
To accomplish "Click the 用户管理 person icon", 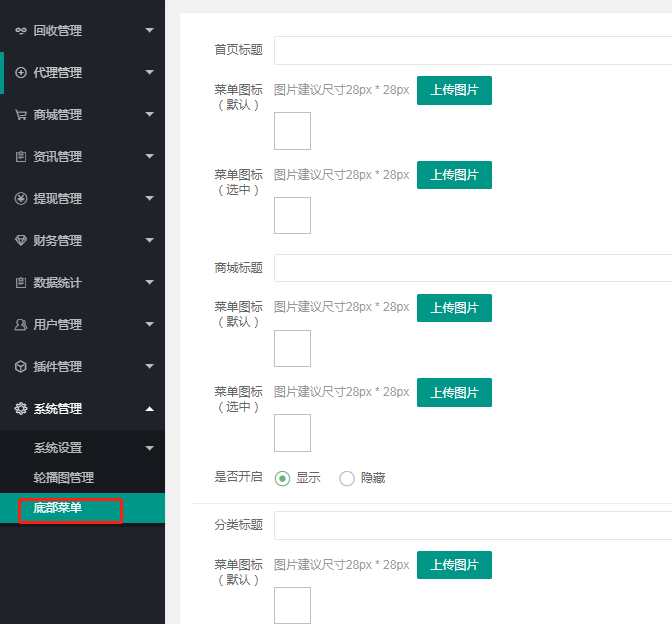I will point(21,324).
